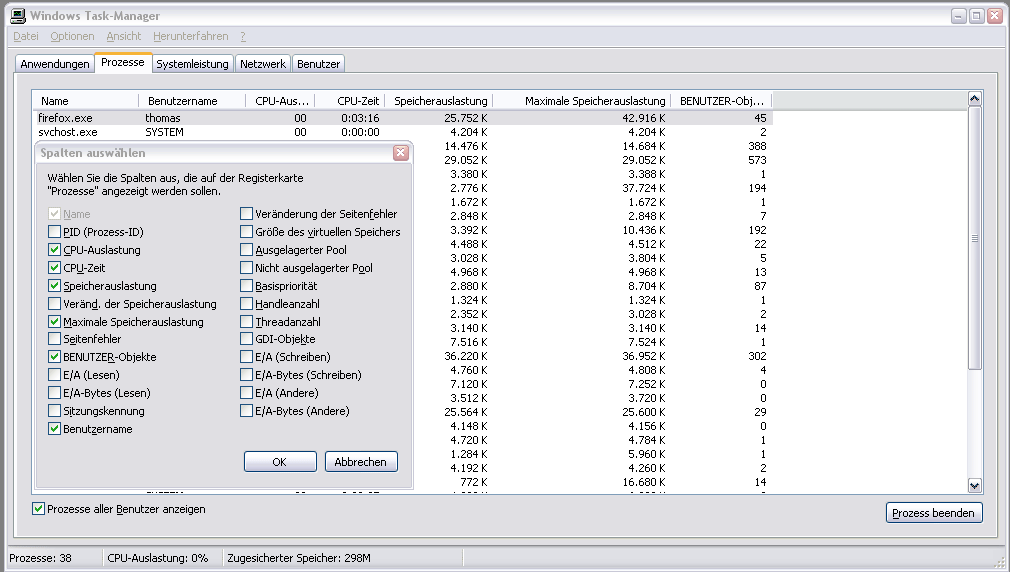The image size is (1010, 572).
Task: Disable Prozesse aller Benutzer anzeigen
Action: tap(39, 509)
